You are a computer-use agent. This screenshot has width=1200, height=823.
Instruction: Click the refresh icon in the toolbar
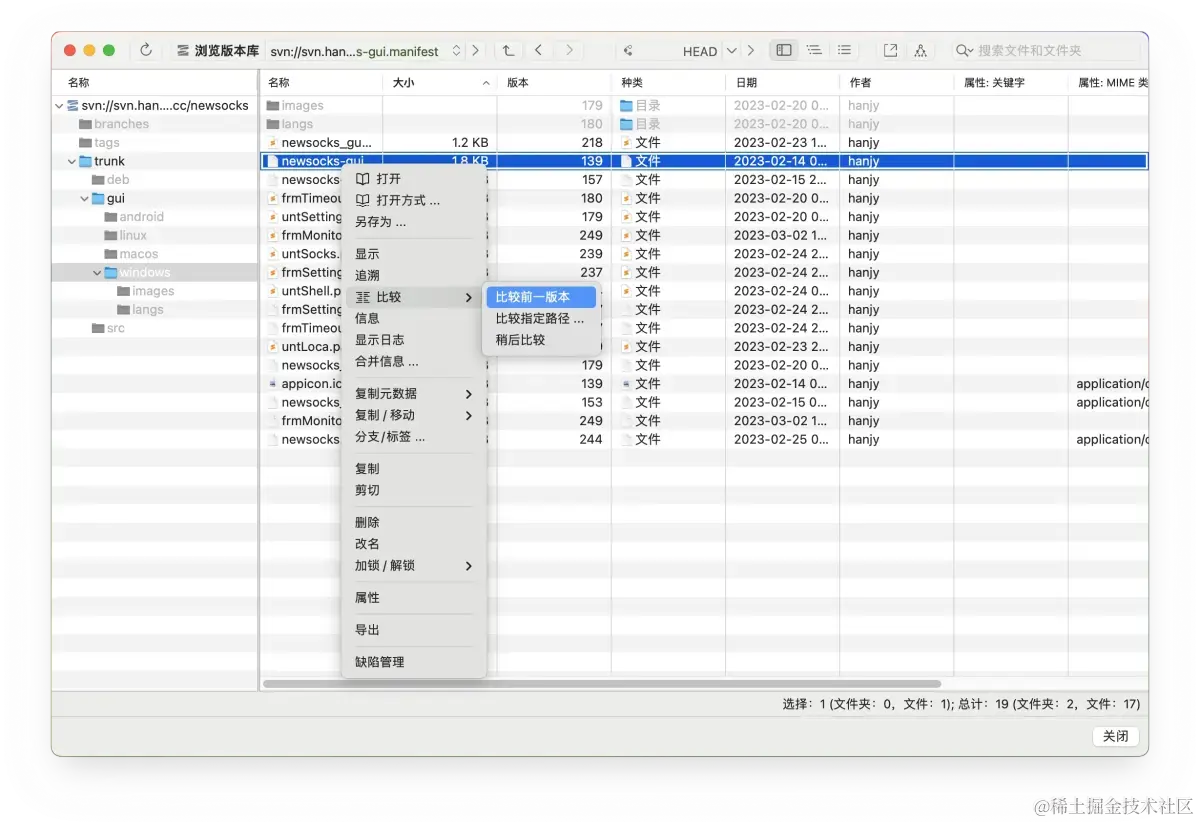pos(146,50)
